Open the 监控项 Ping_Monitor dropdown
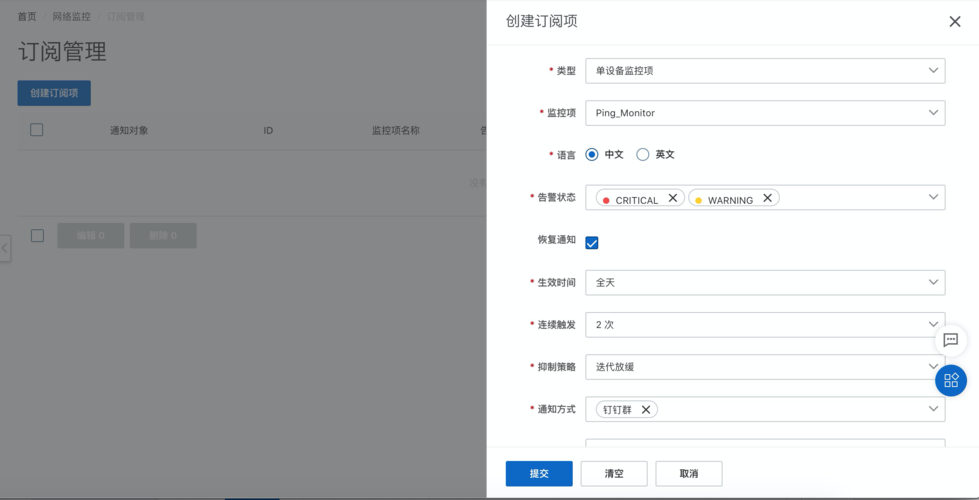The width and height of the screenshot is (979, 500). pyautogui.click(x=765, y=113)
